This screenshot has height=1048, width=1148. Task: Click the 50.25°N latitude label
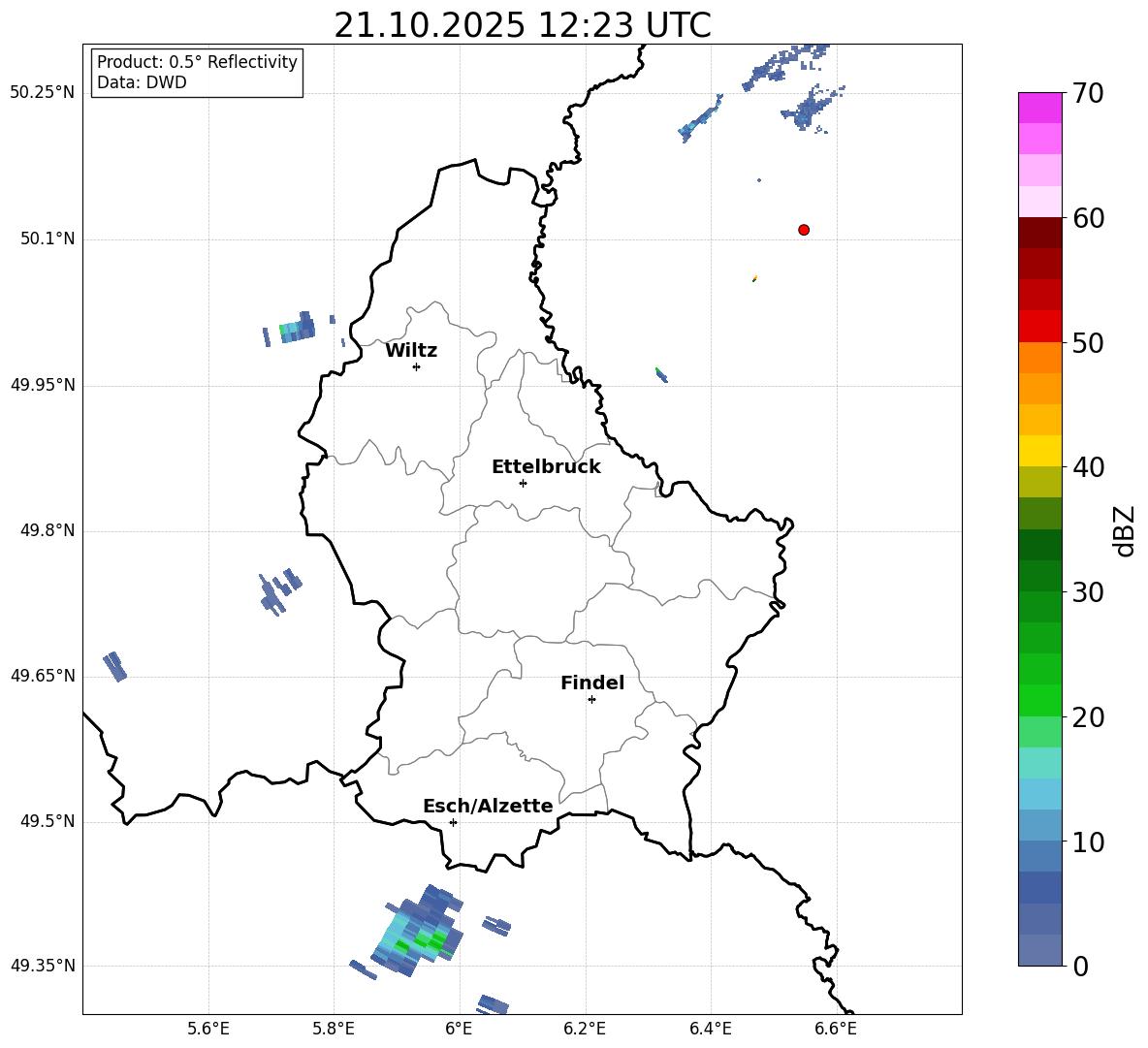43,93
